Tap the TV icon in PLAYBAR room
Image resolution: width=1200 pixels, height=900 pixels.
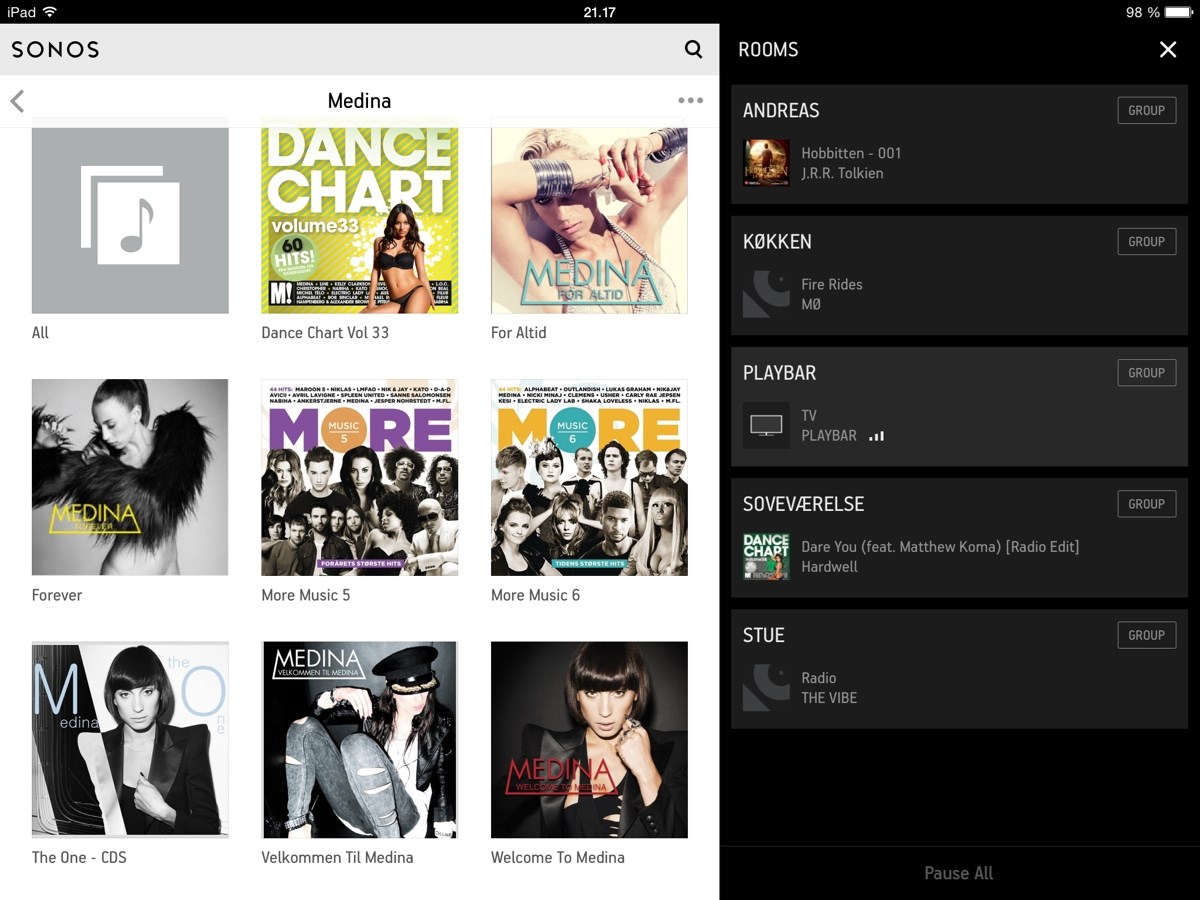pyautogui.click(x=766, y=425)
